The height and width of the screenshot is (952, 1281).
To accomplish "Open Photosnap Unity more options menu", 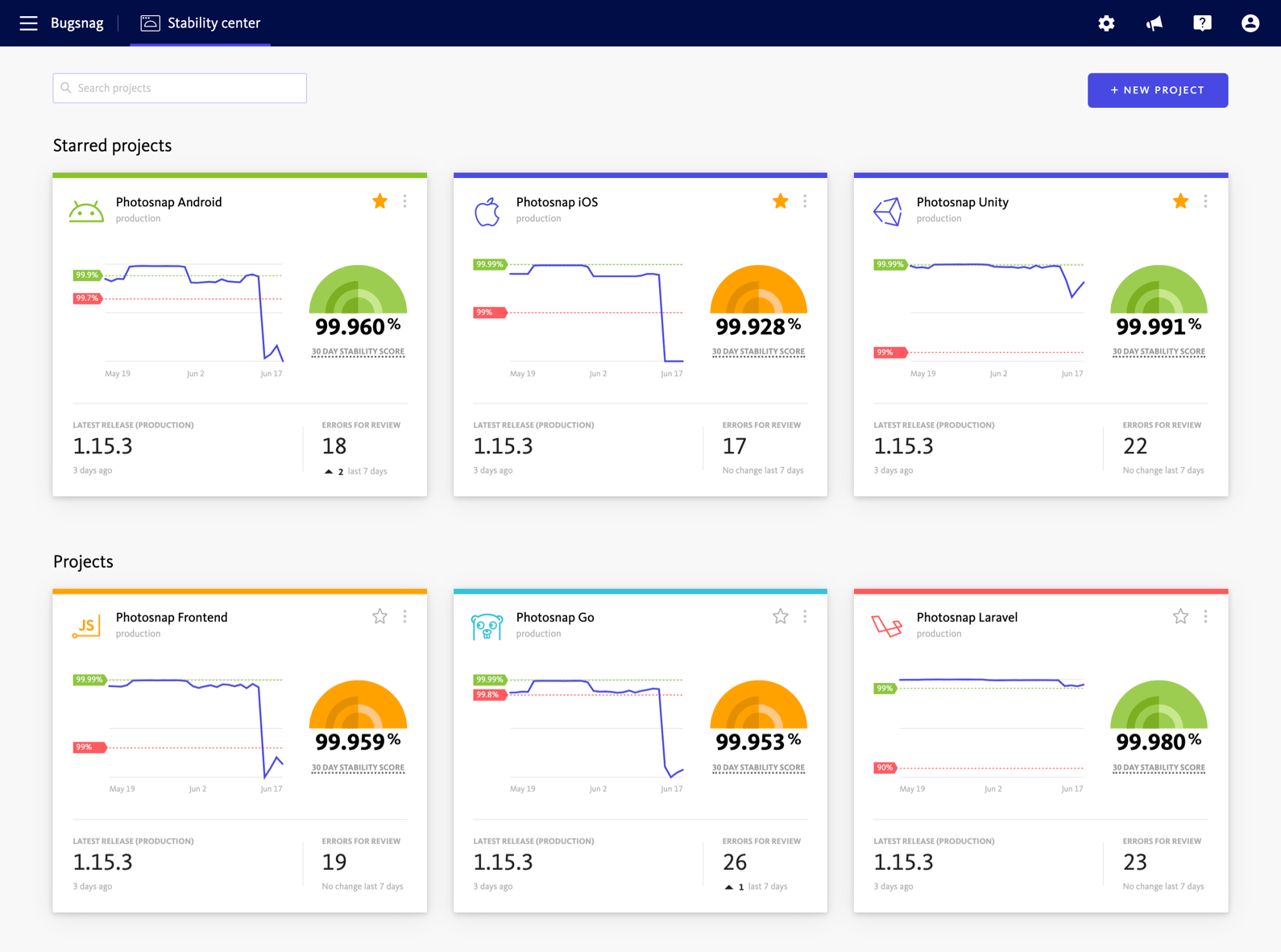I will tap(1205, 201).
